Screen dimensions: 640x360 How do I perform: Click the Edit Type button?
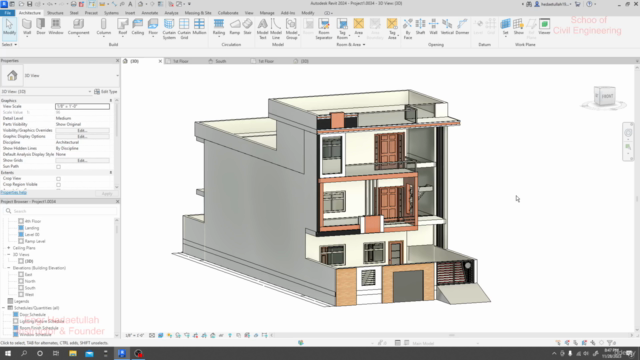click(106, 91)
